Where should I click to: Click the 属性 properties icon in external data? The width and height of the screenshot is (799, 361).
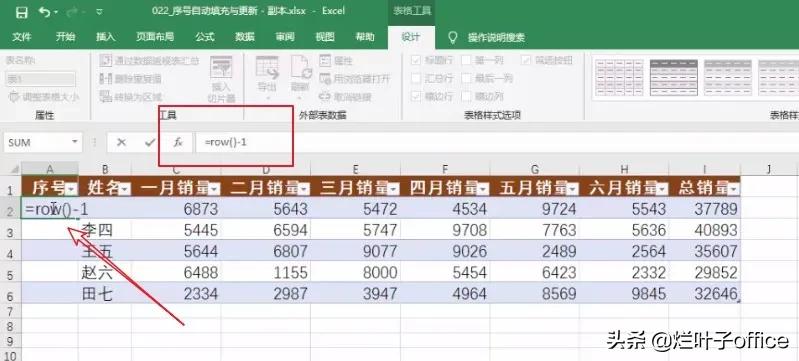tap(325, 61)
